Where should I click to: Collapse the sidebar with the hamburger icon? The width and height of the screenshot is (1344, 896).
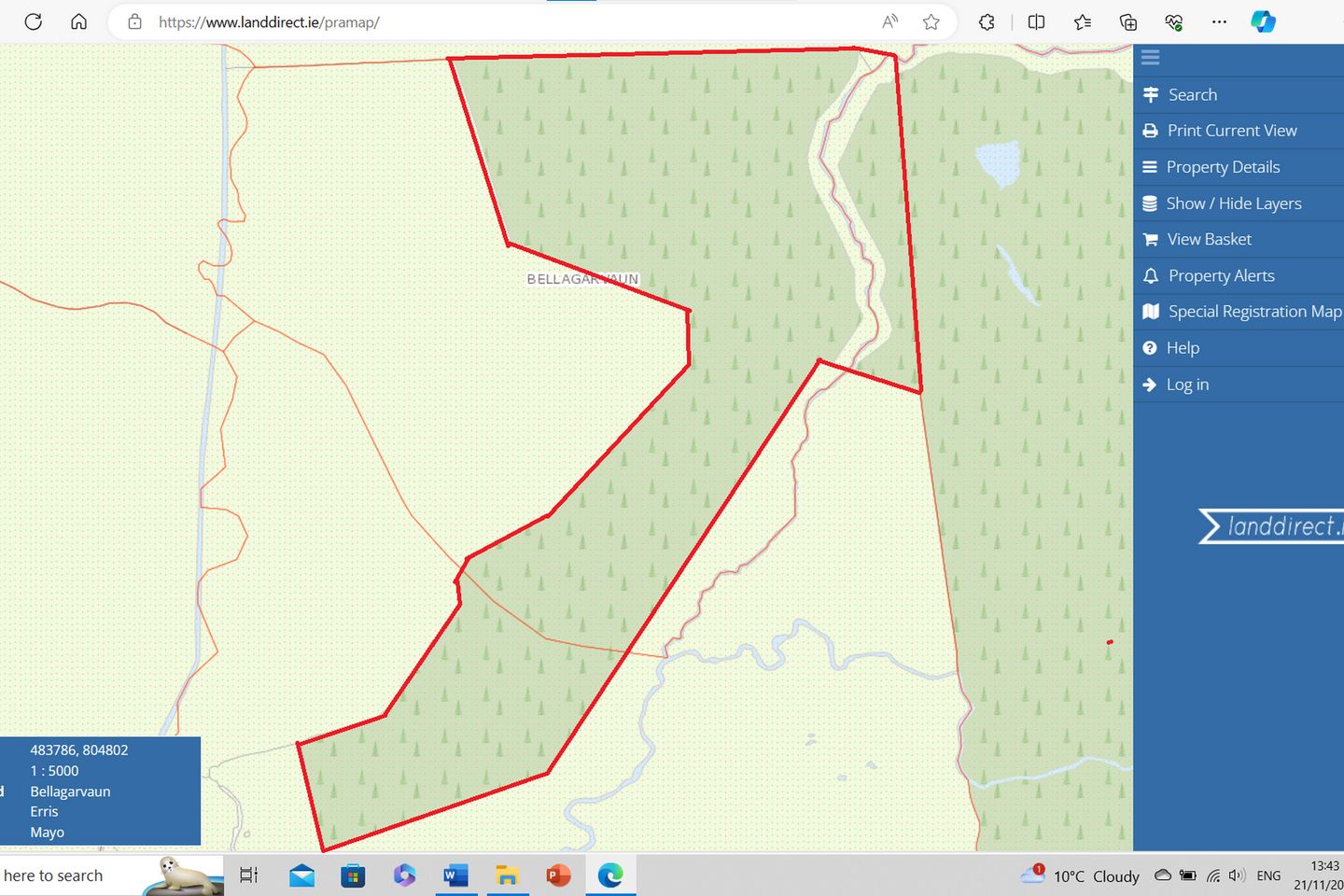pyautogui.click(x=1150, y=58)
